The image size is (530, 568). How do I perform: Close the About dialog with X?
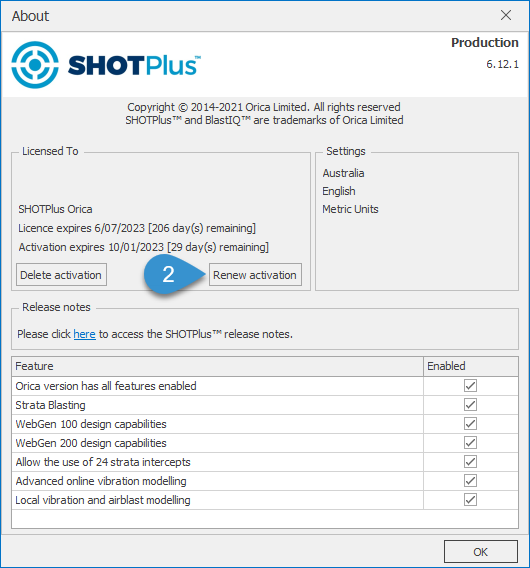click(506, 15)
